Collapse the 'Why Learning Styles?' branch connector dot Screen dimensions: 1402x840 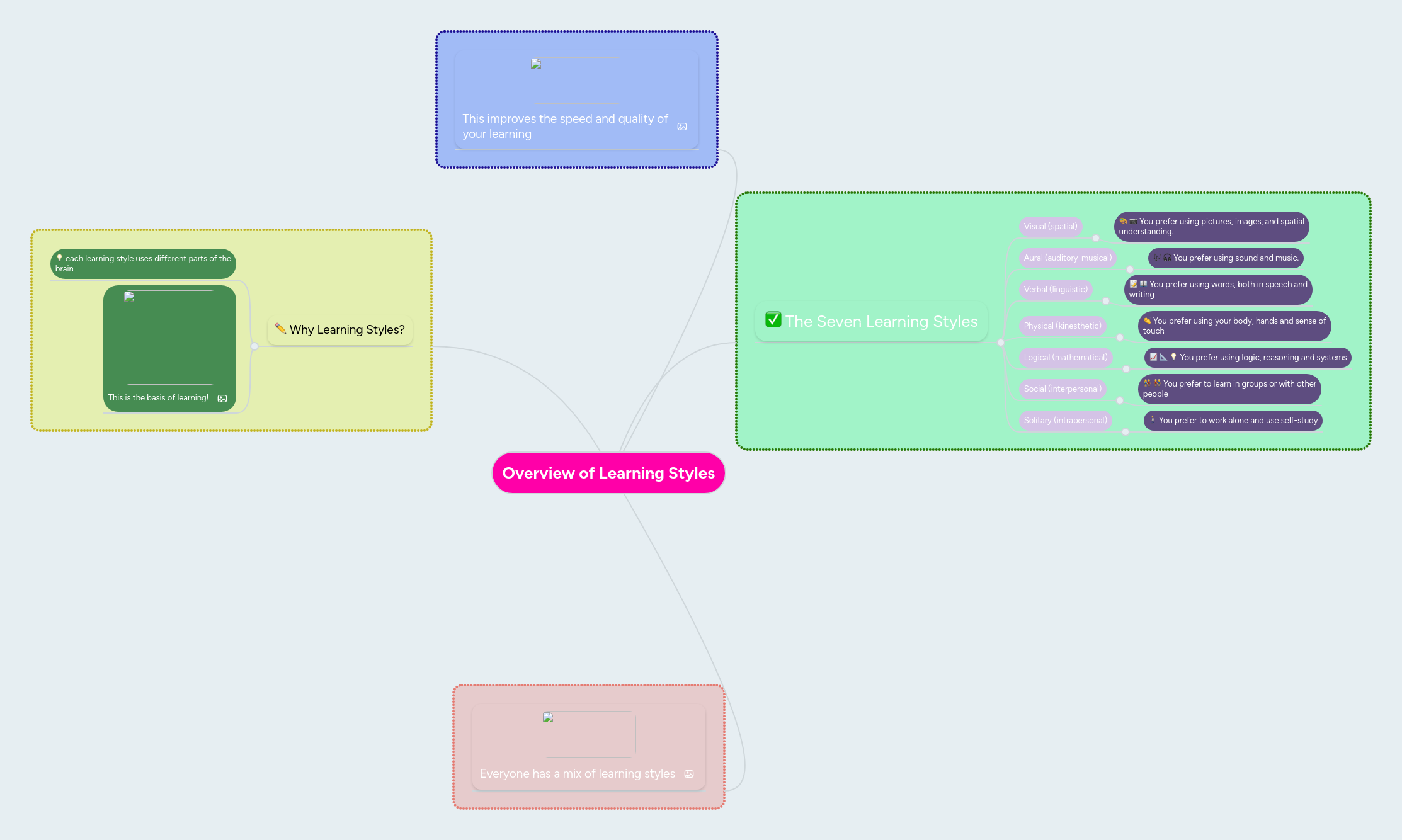click(254, 346)
